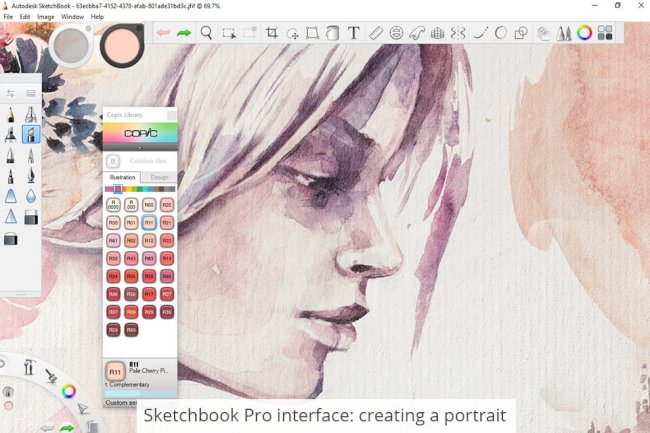Pick the R39 Copic swatch
This screenshot has height=433, width=650.
[167, 312]
